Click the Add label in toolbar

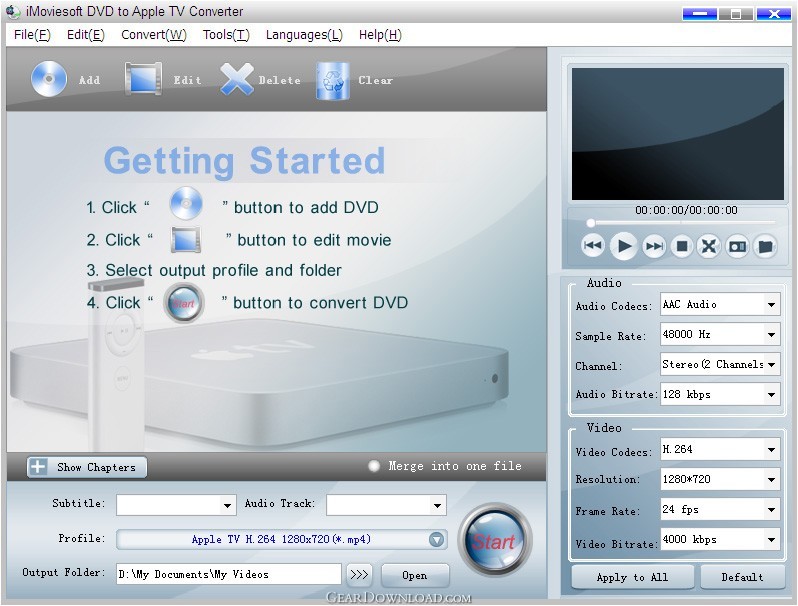pyautogui.click(x=90, y=80)
